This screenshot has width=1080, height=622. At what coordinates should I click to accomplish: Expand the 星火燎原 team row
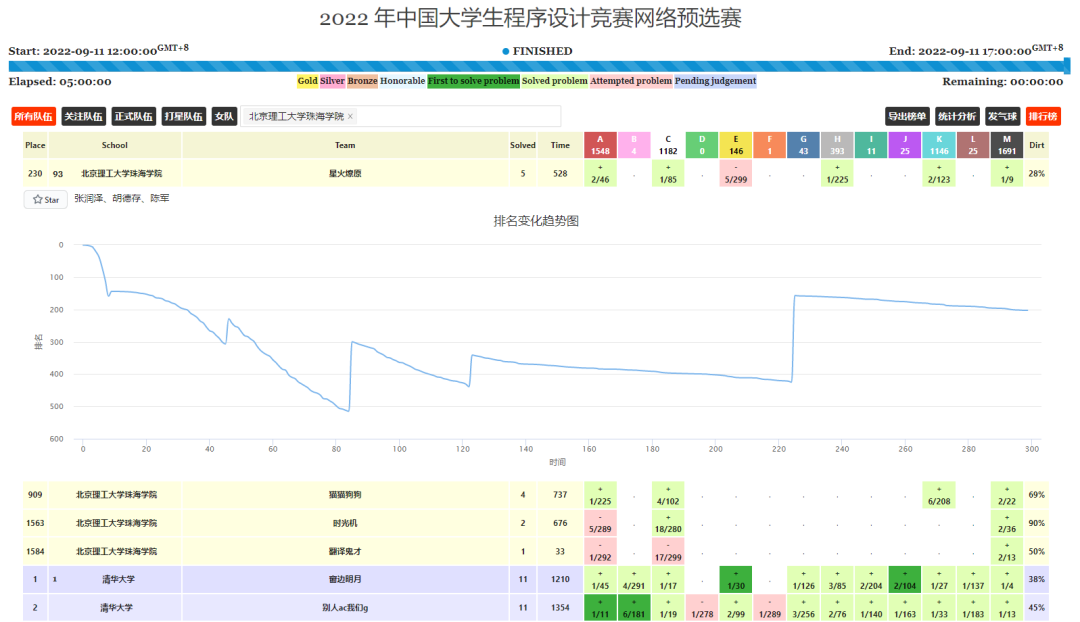coord(535,174)
